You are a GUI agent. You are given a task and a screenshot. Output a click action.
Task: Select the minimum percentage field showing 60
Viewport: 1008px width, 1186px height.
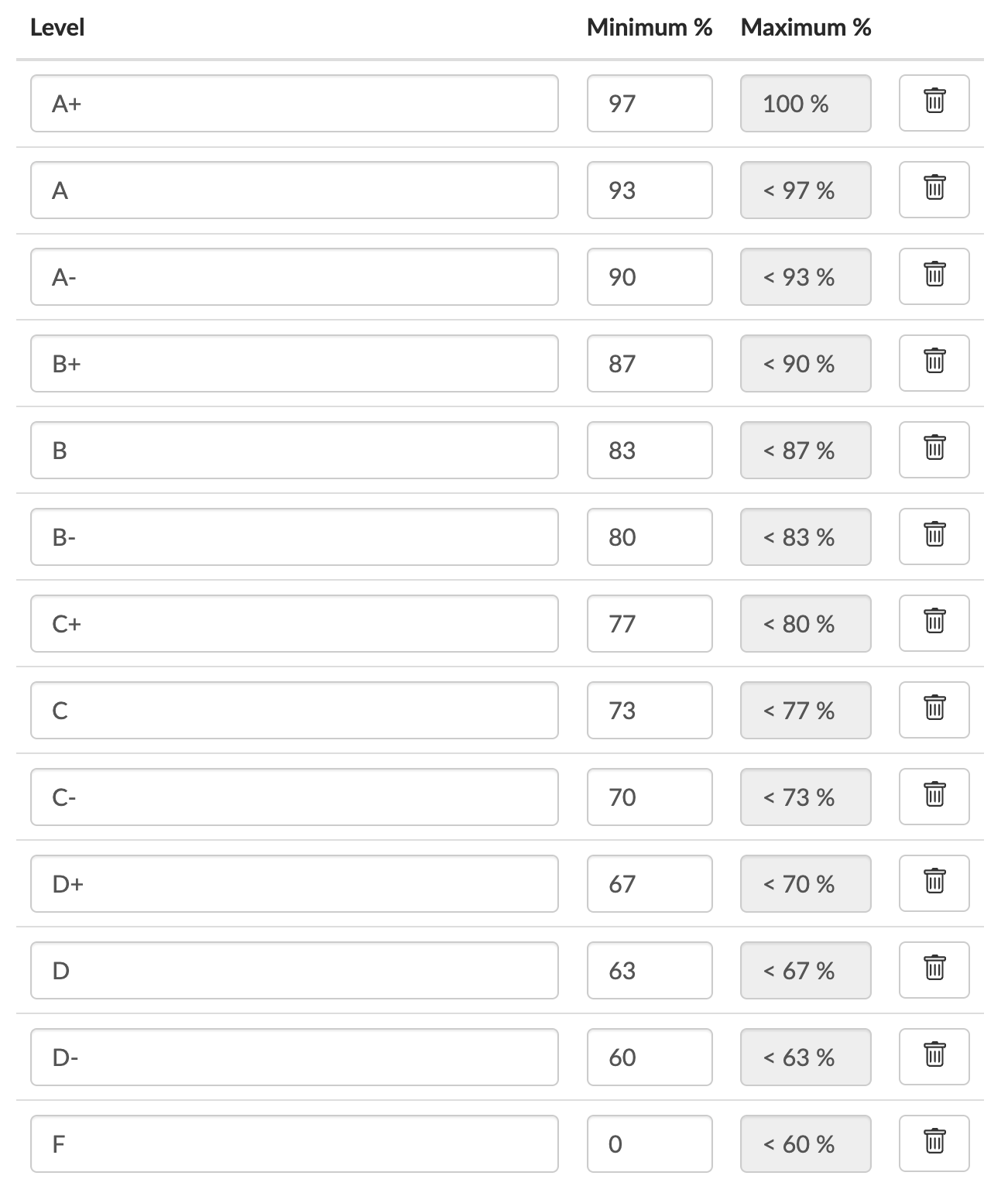click(650, 1057)
